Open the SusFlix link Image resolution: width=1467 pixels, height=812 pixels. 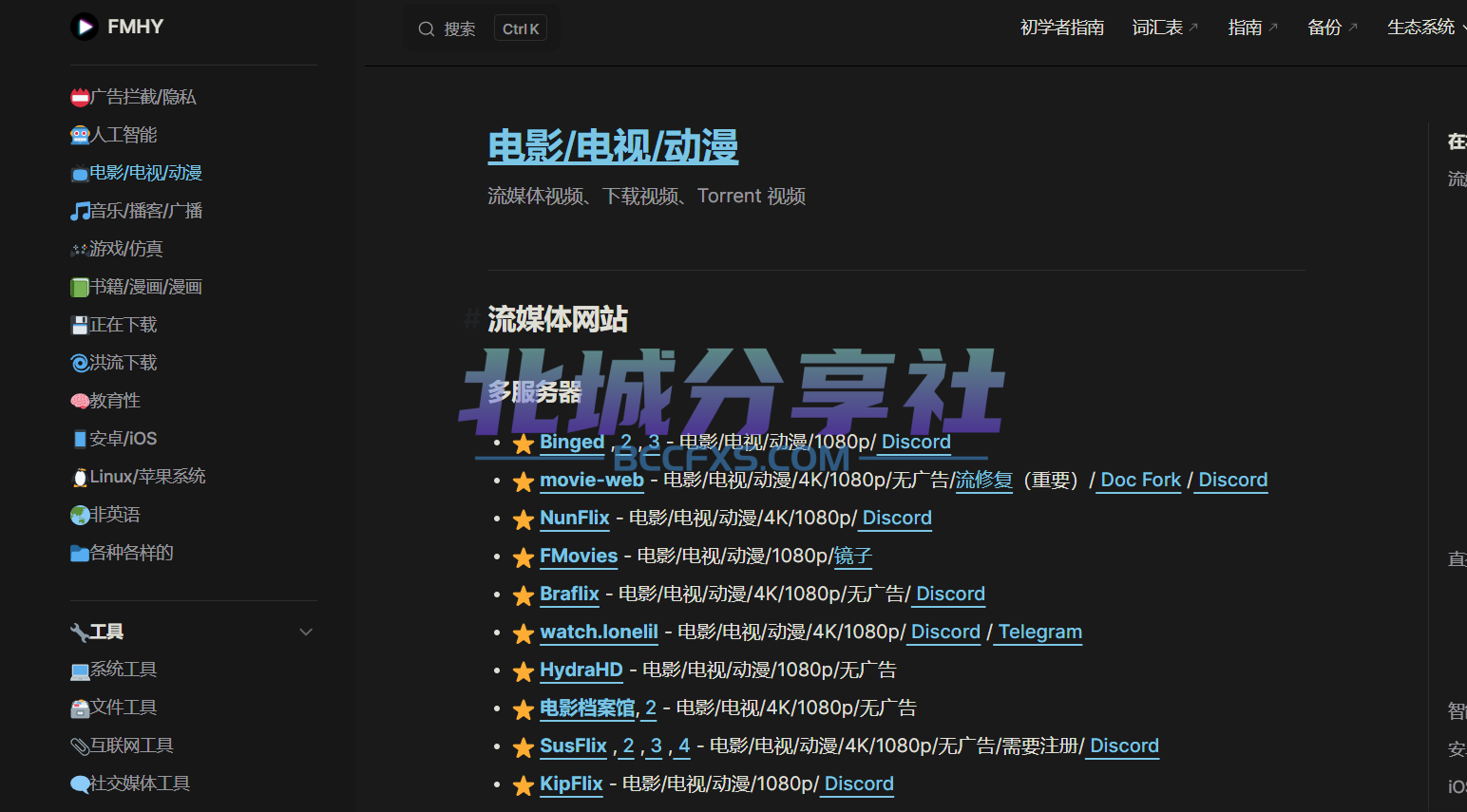(573, 746)
